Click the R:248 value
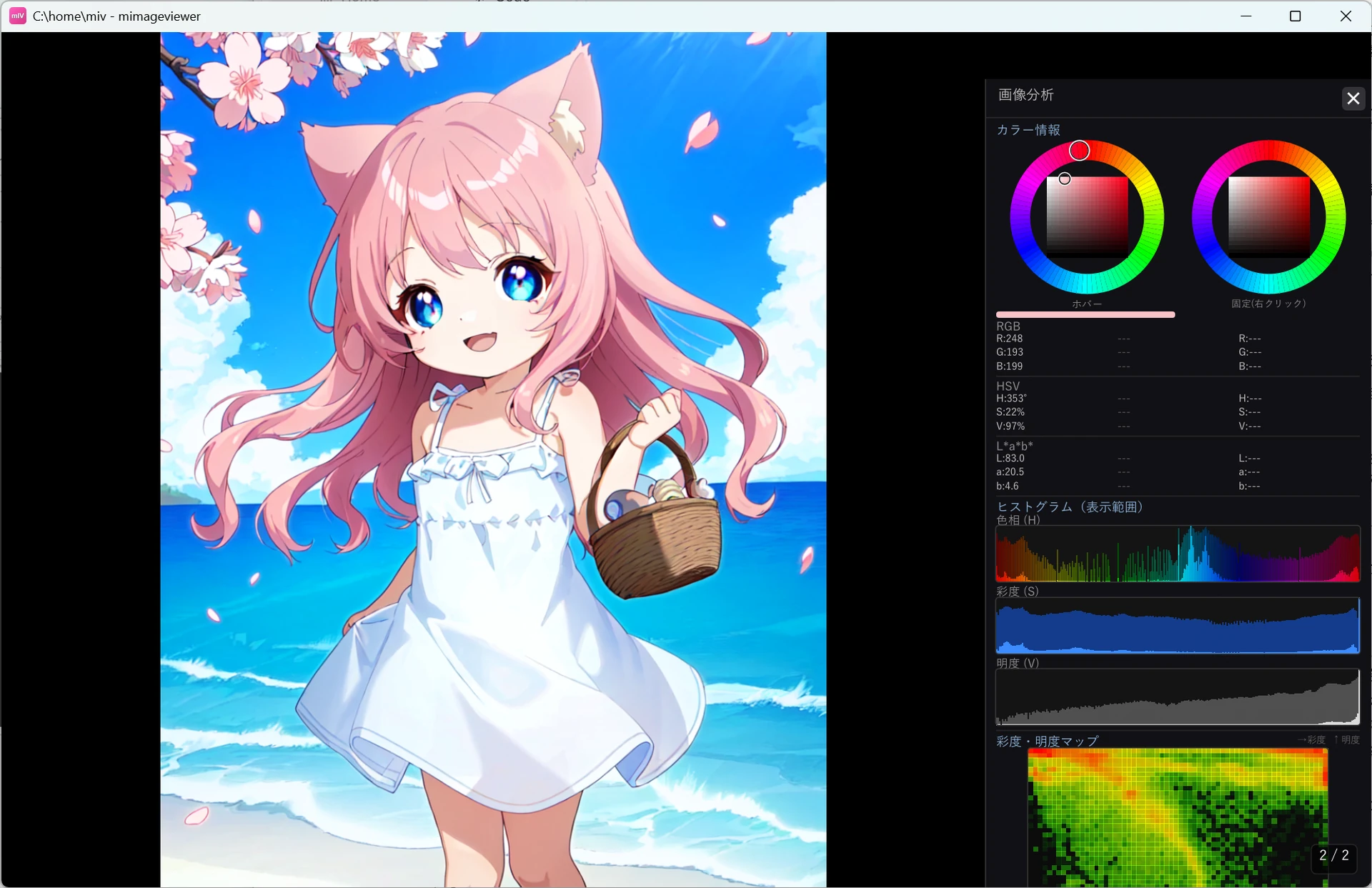 [1010, 339]
